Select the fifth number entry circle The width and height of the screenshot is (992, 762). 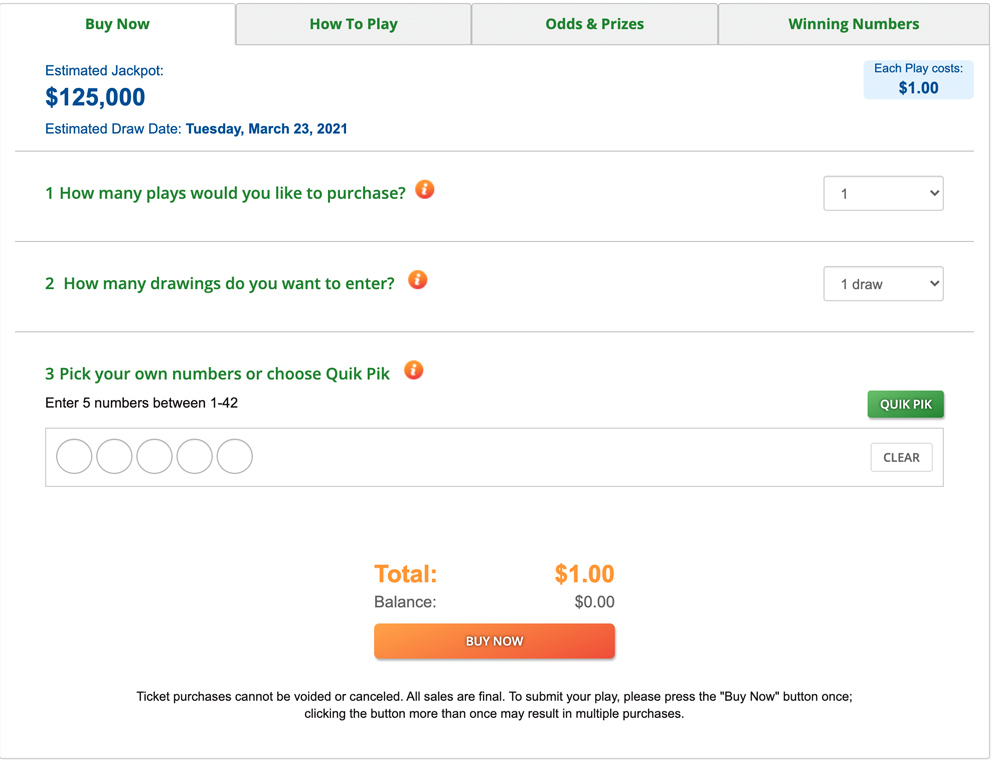(234, 456)
